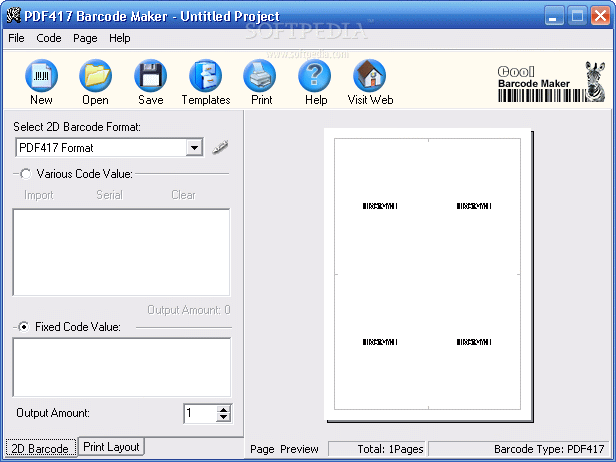Click the Serial button
The image size is (616, 462).
(x=110, y=195)
